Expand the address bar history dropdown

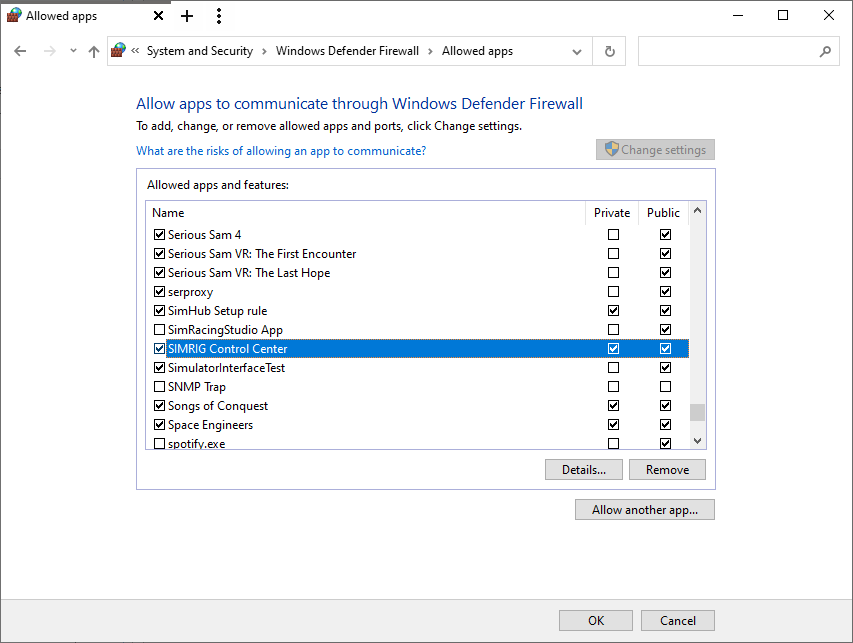point(577,51)
